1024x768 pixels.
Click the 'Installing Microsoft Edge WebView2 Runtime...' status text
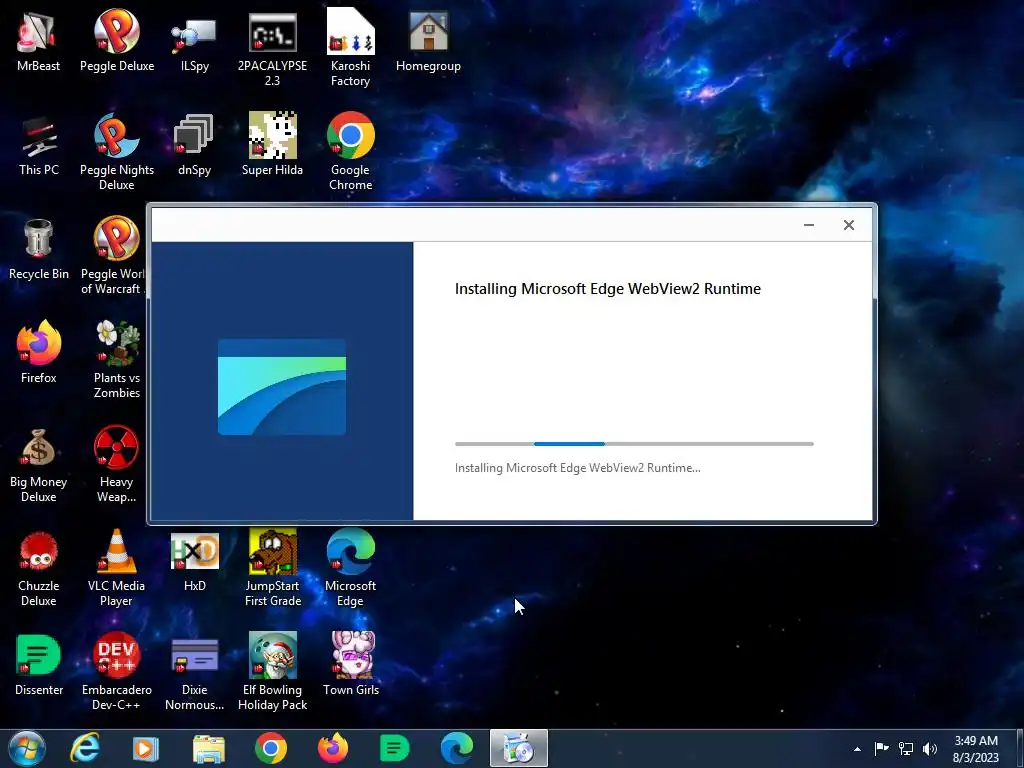577,468
